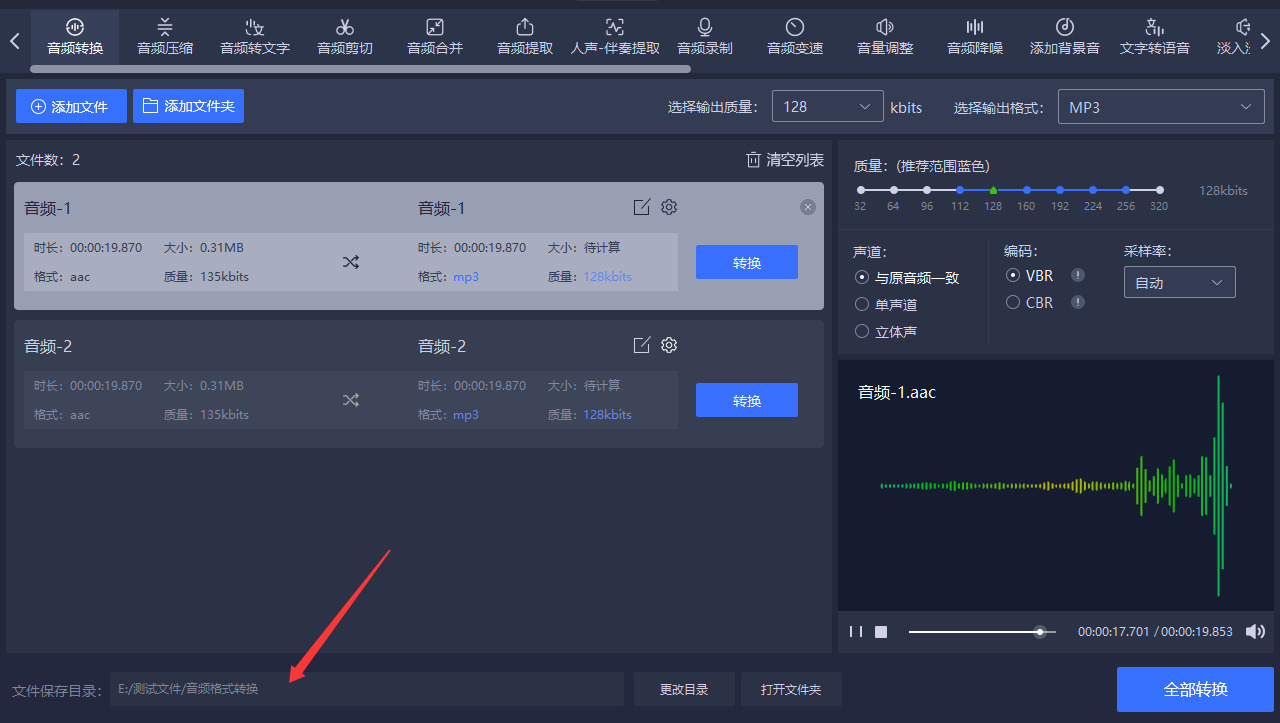This screenshot has width=1280, height=723.
Task: Stop the audio preview playback
Action: (x=881, y=632)
